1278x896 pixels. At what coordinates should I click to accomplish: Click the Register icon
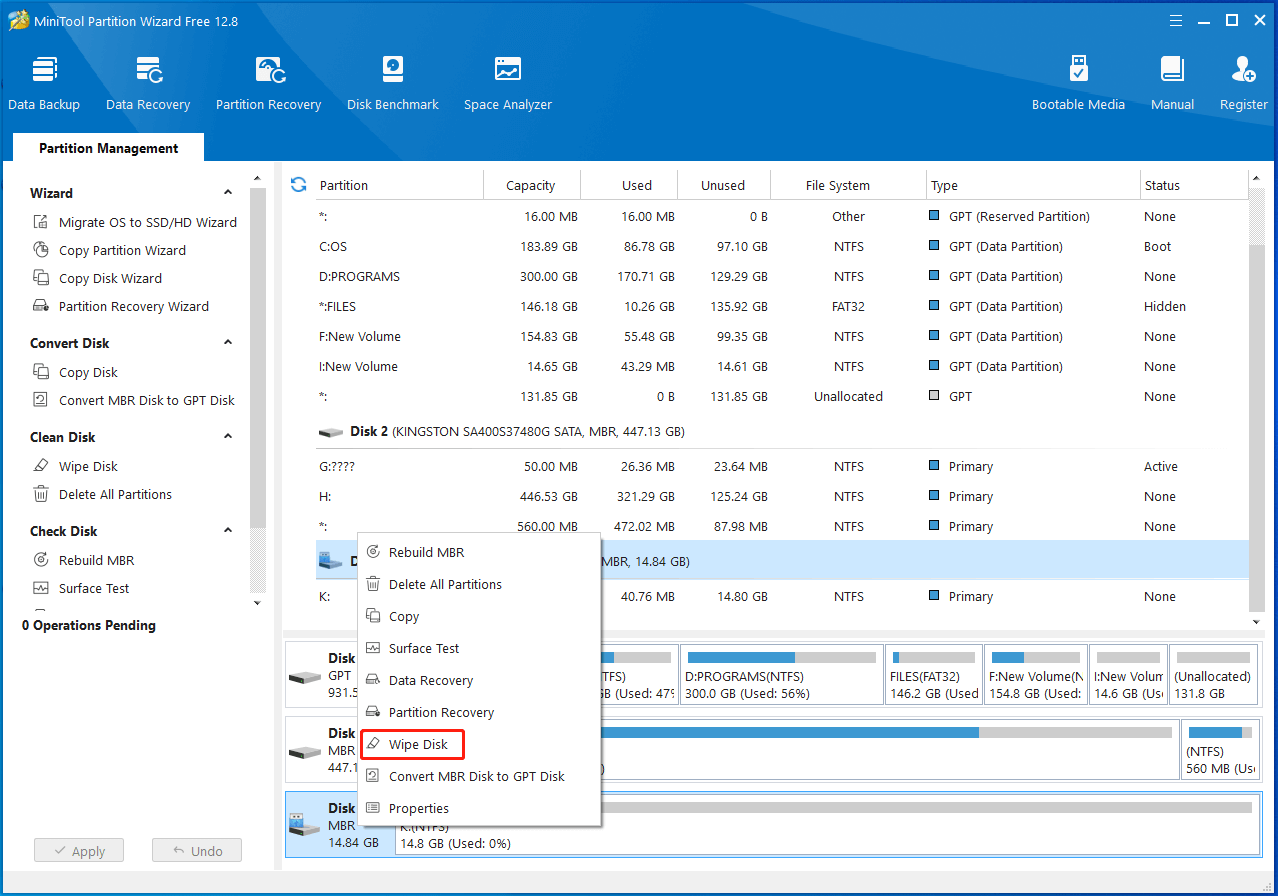[1243, 83]
